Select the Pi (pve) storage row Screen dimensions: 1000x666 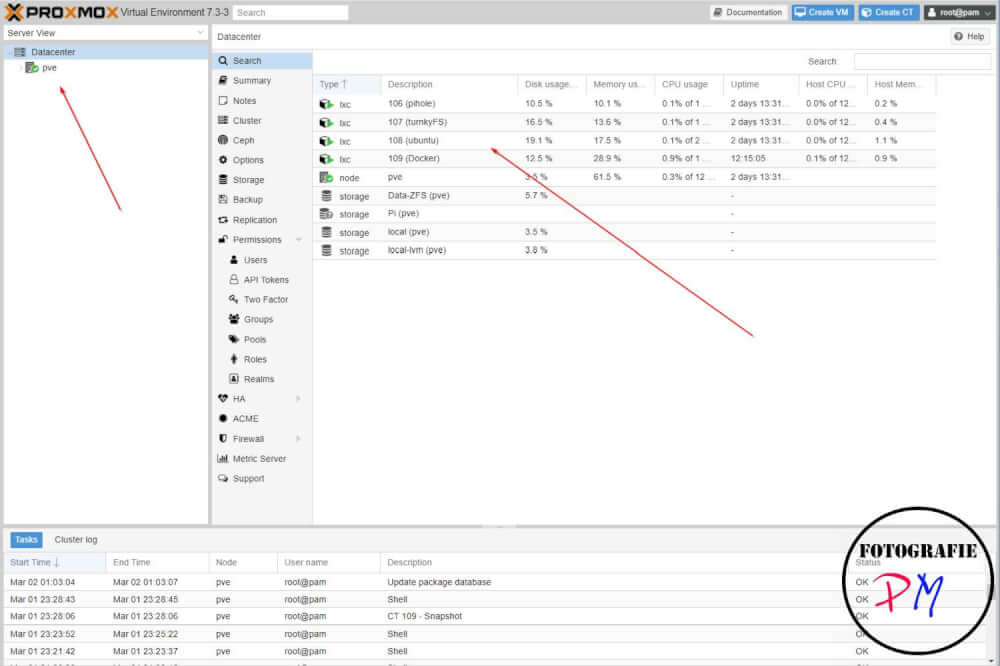[624, 214]
